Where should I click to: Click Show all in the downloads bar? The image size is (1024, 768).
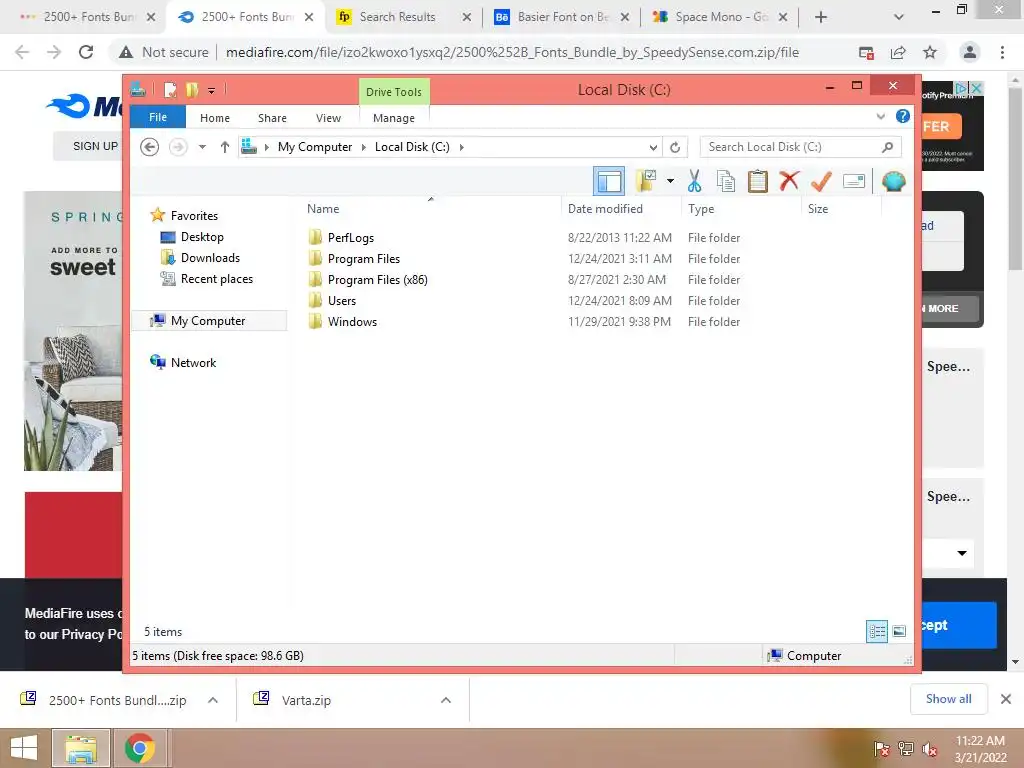948,699
